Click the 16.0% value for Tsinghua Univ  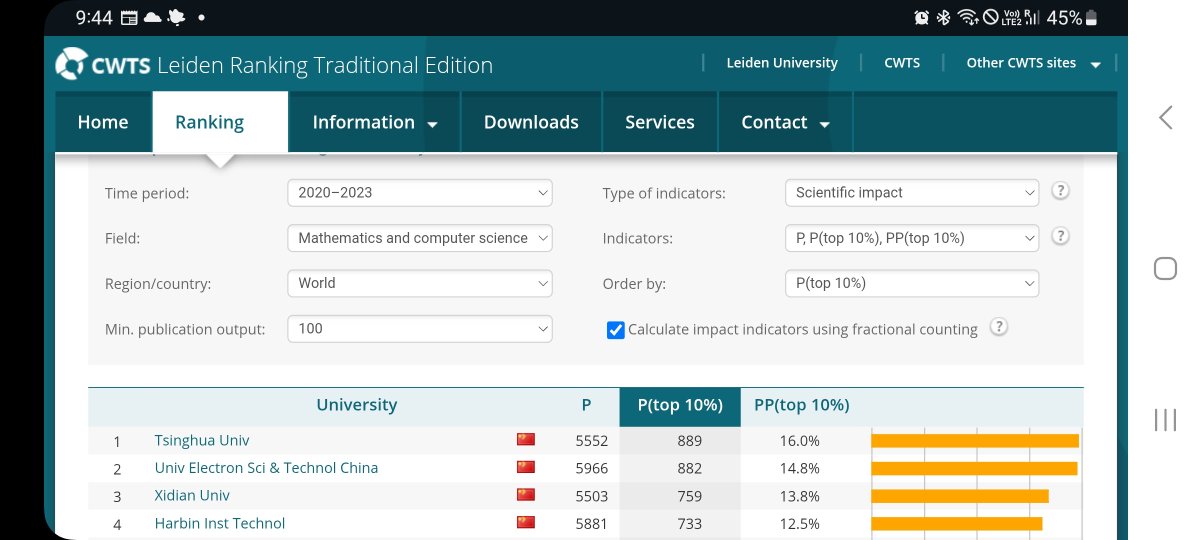(x=800, y=440)
